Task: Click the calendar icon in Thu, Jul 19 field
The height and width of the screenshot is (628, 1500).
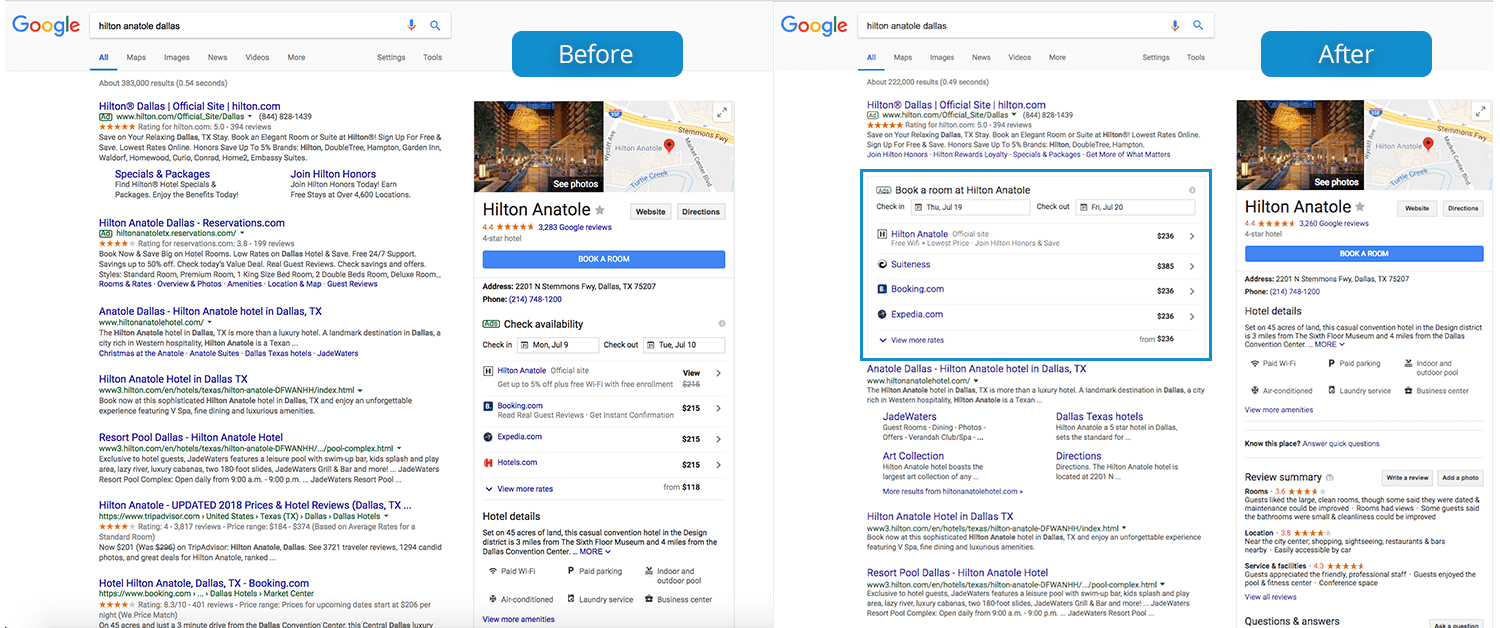Action: (918, 207)
